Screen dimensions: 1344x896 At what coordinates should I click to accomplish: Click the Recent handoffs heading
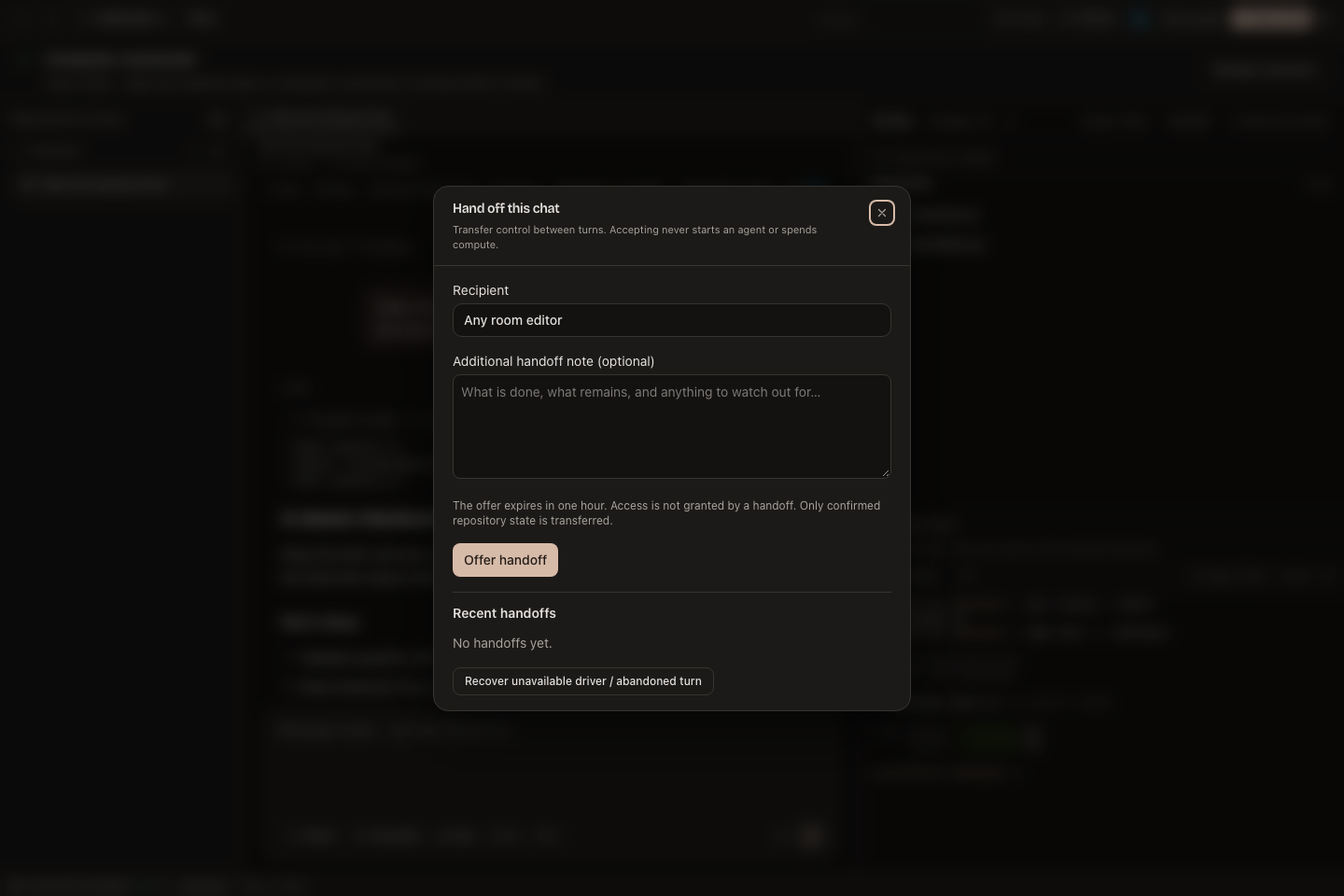(504, 613)
